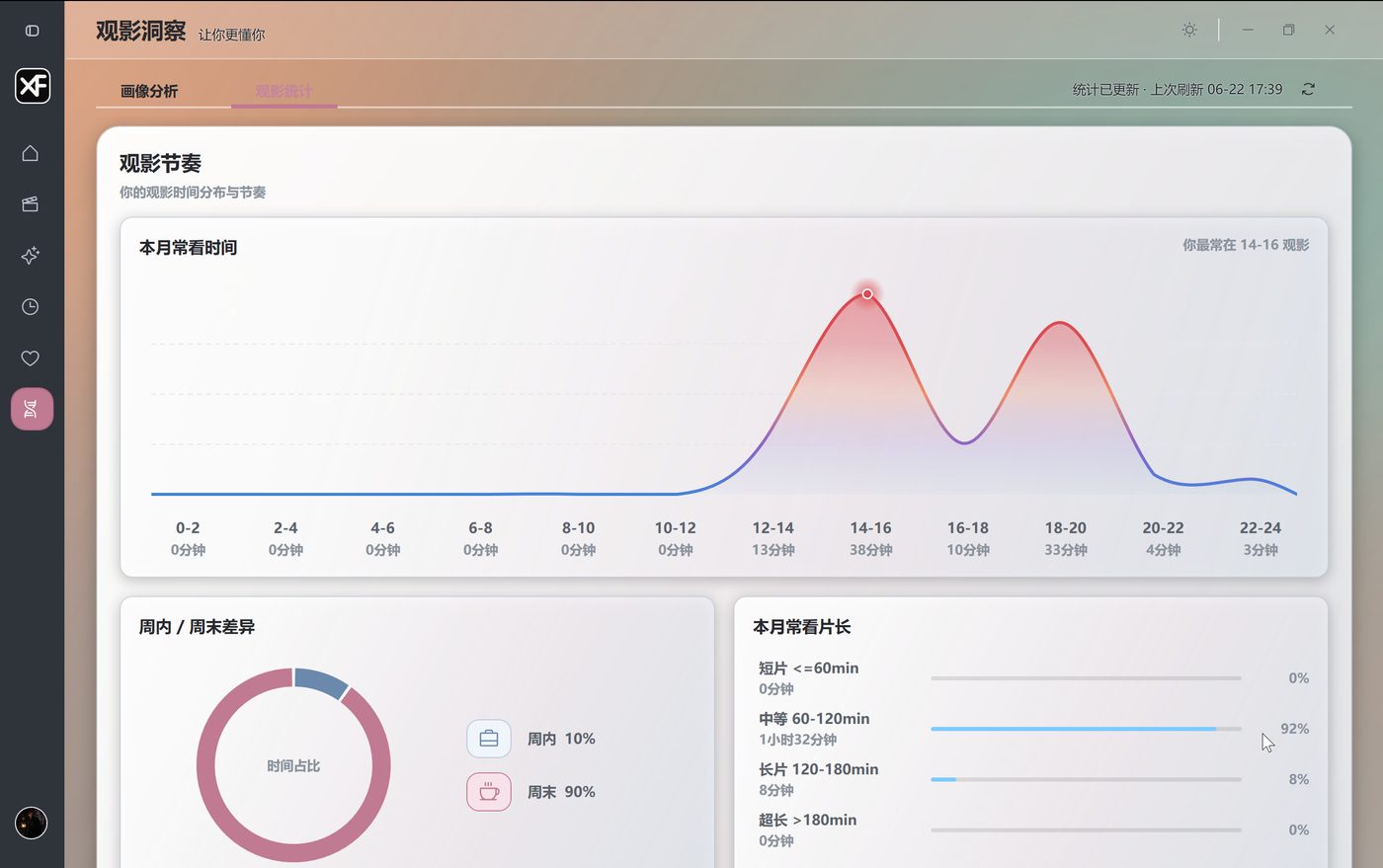Toggle the light/dark theme sun icon
Screen dimensions: 1383x868
pos(1189,30)
